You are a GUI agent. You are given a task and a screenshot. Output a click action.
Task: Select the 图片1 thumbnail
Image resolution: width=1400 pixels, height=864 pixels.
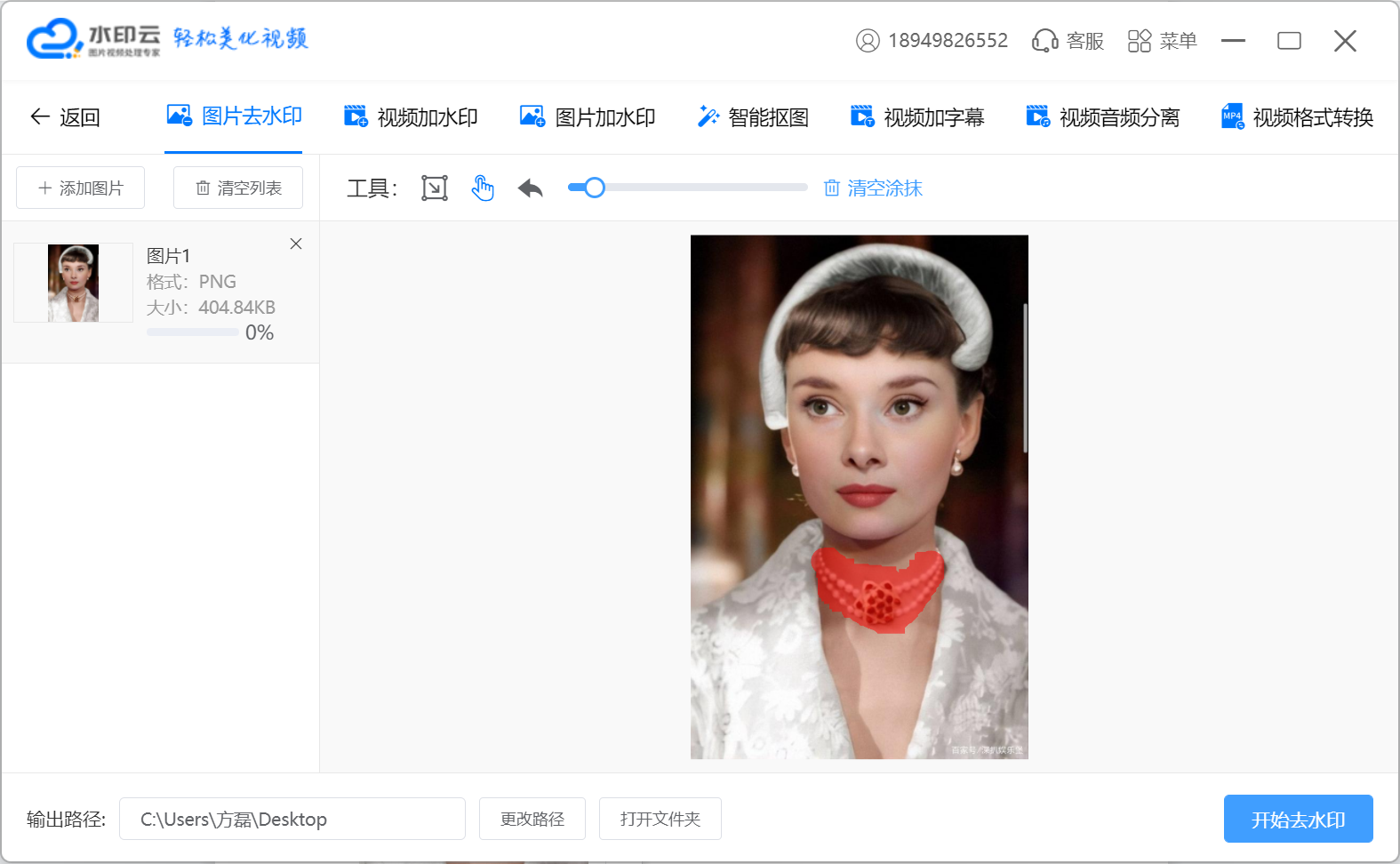click(x=73, y=283)
